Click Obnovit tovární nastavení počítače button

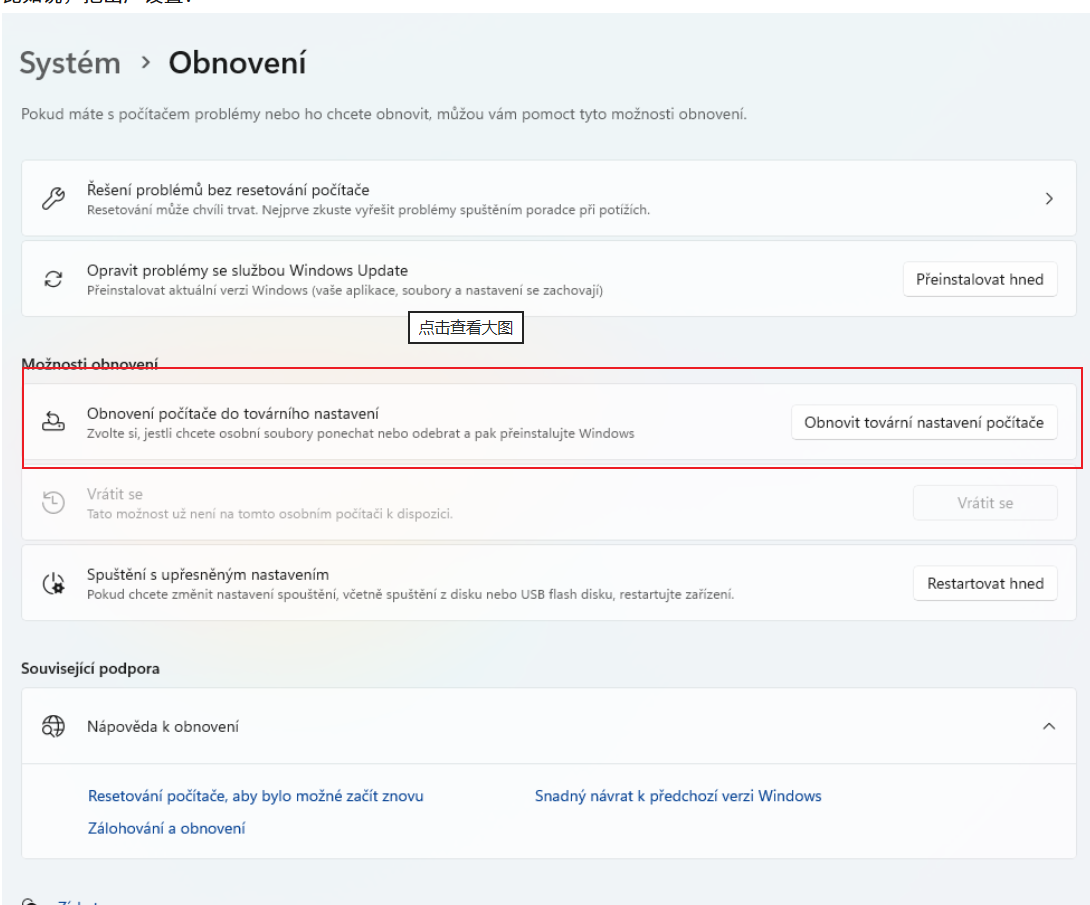click(x=924, y=423)
